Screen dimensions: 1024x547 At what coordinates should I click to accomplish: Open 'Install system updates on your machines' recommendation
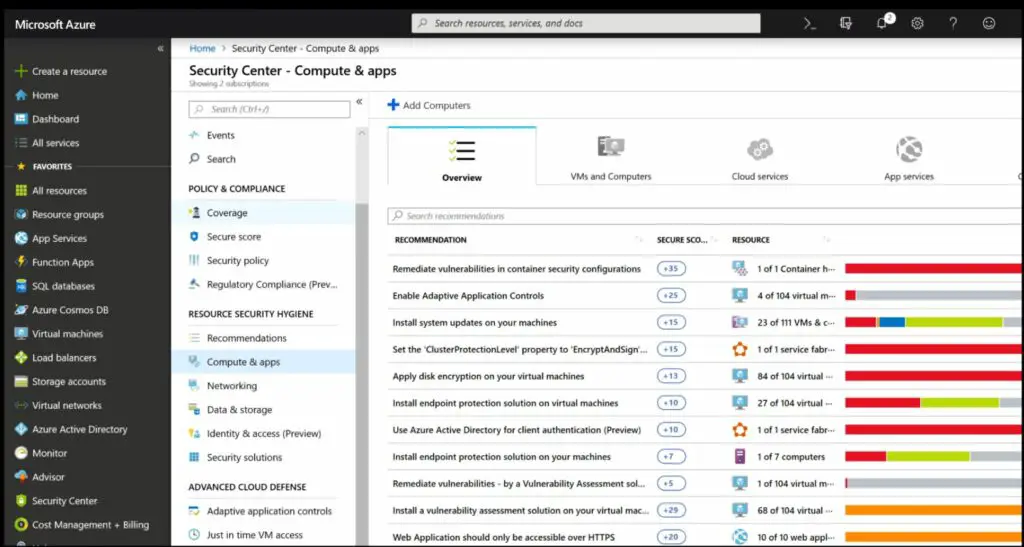(475, 322)
